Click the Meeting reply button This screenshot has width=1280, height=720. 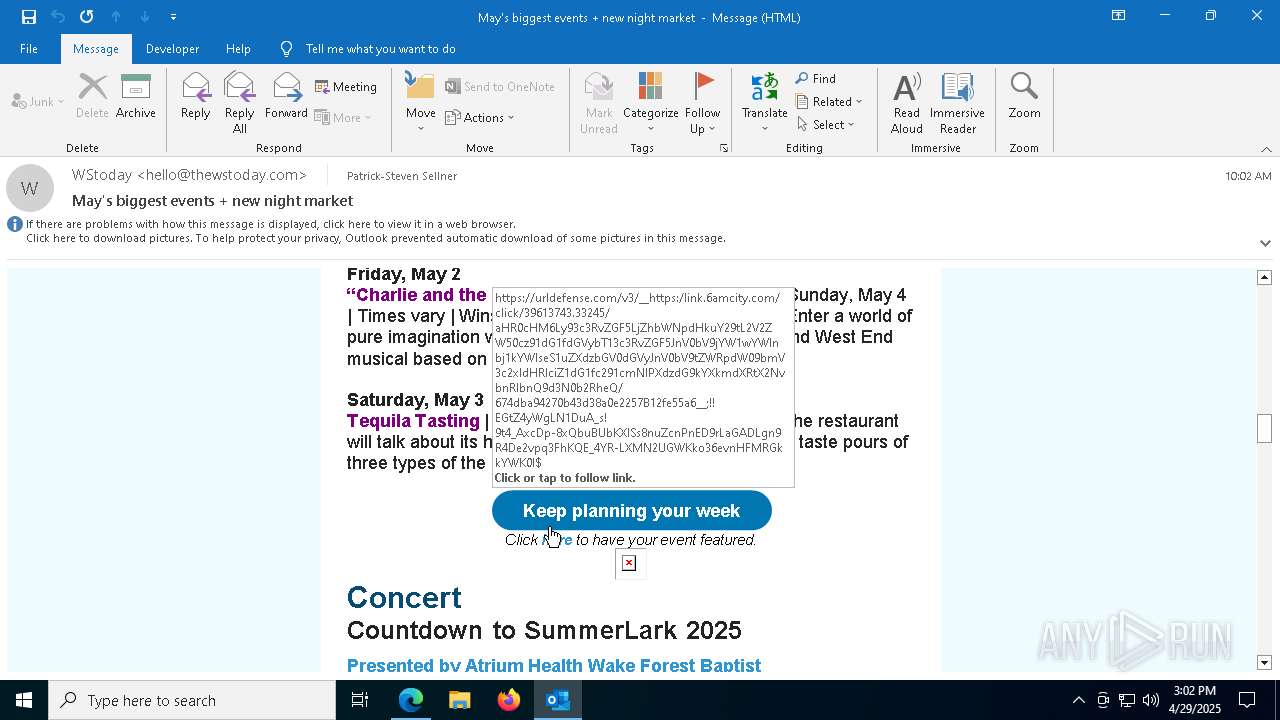click(346, 87)
